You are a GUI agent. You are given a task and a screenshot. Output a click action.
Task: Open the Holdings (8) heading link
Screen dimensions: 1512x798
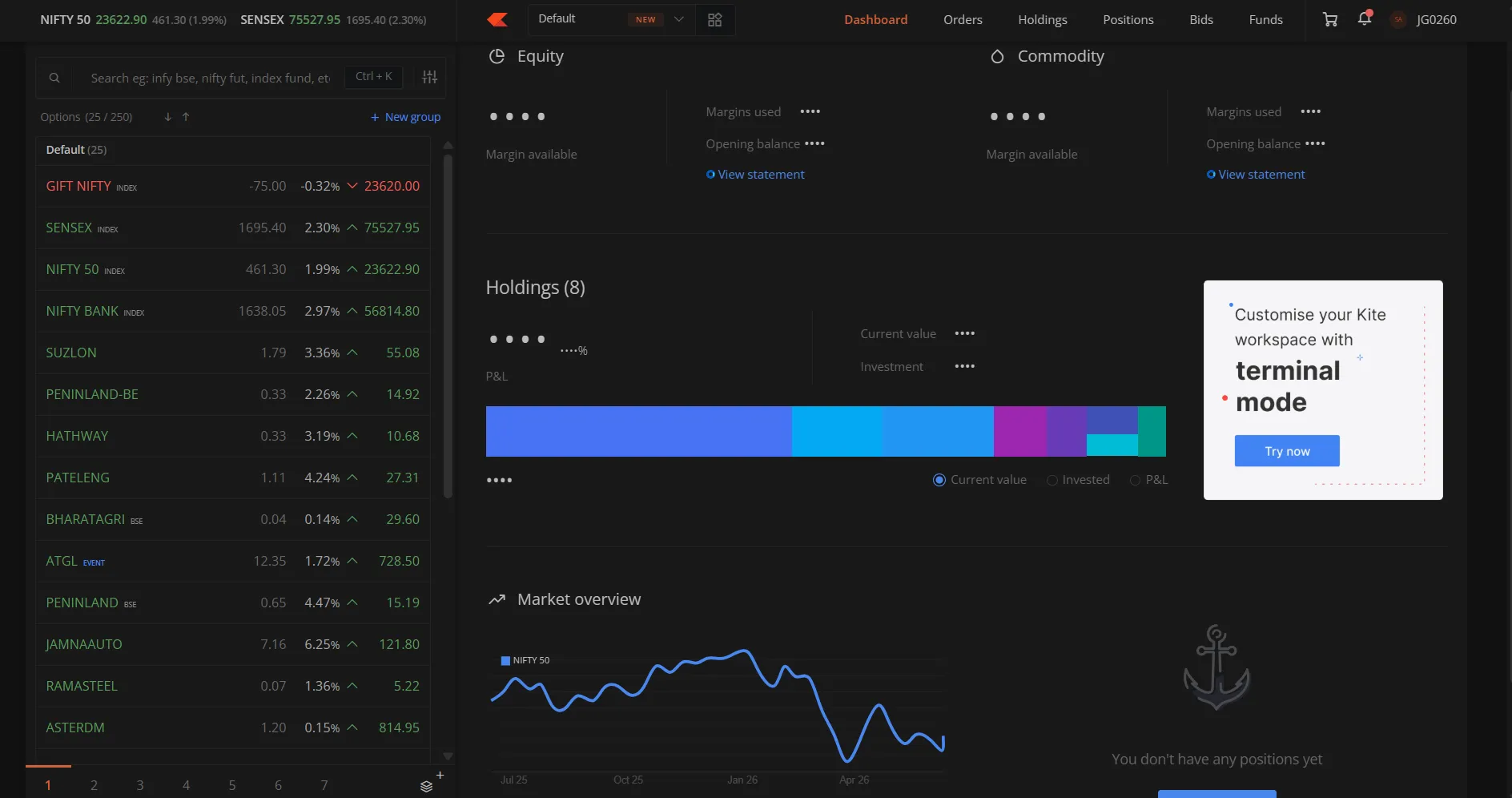pos(536,288)
